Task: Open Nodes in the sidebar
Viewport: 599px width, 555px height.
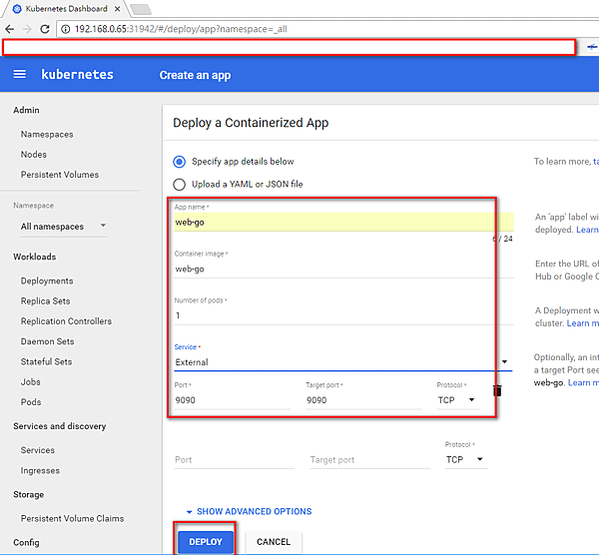Action: coord(34,154)
